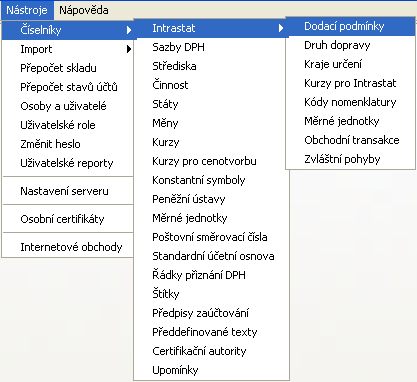Expand the Intrastat submenu arrow

coord(281,28)
